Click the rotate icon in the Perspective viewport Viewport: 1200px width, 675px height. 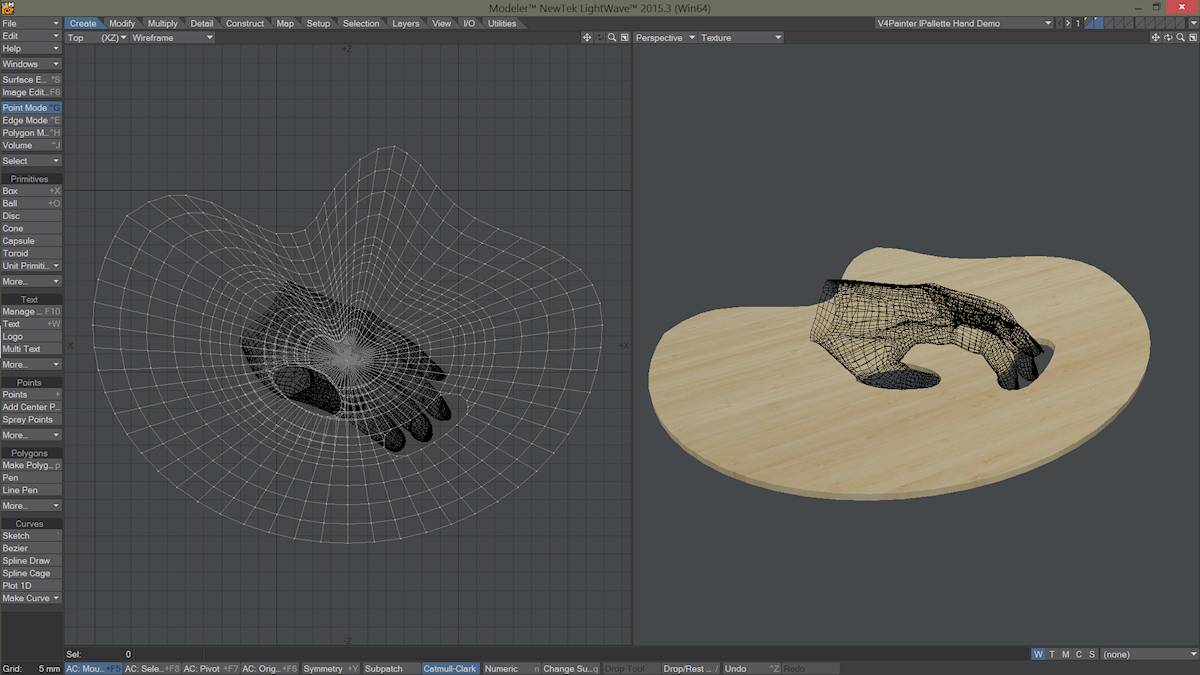pos(1168,38)
